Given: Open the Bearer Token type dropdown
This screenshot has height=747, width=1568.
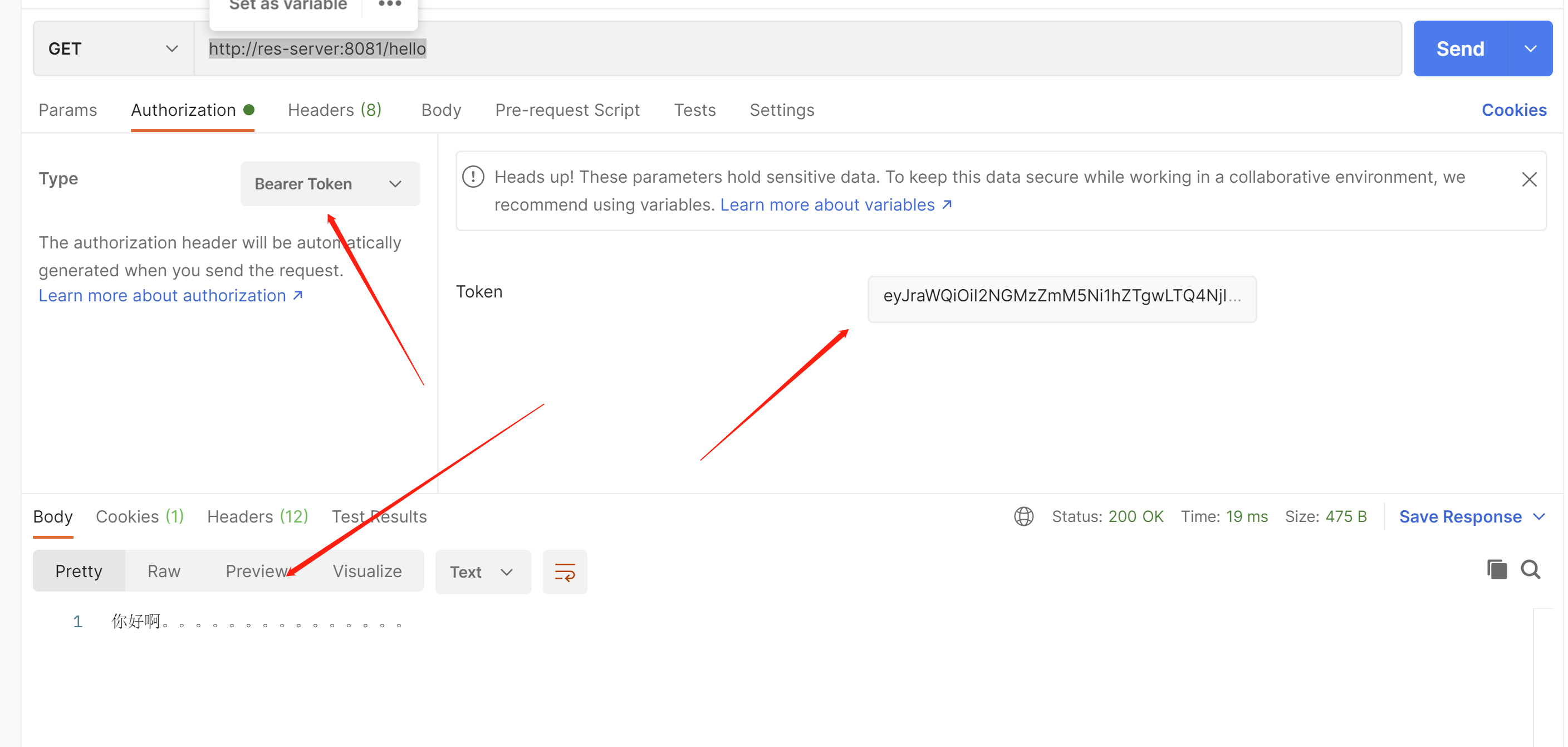Looking at the screenshot, I should tap(329, 183).
